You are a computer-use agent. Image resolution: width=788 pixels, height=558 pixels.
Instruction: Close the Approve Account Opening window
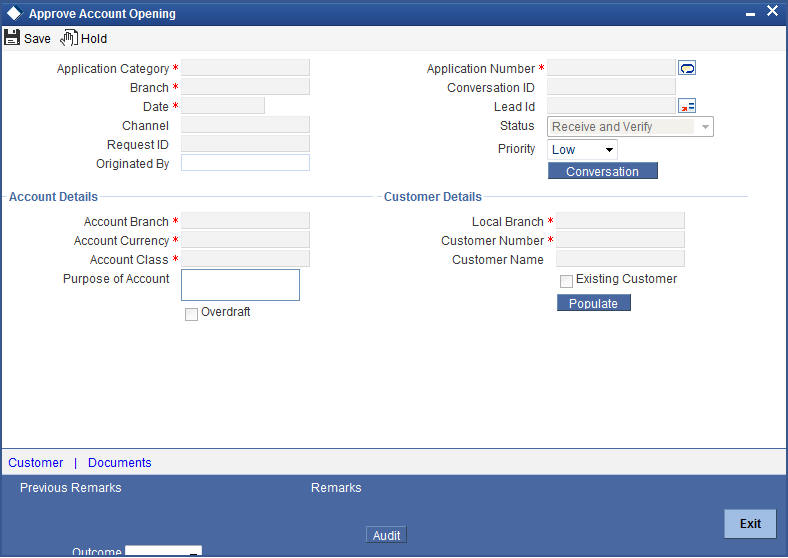pos(772,11)
